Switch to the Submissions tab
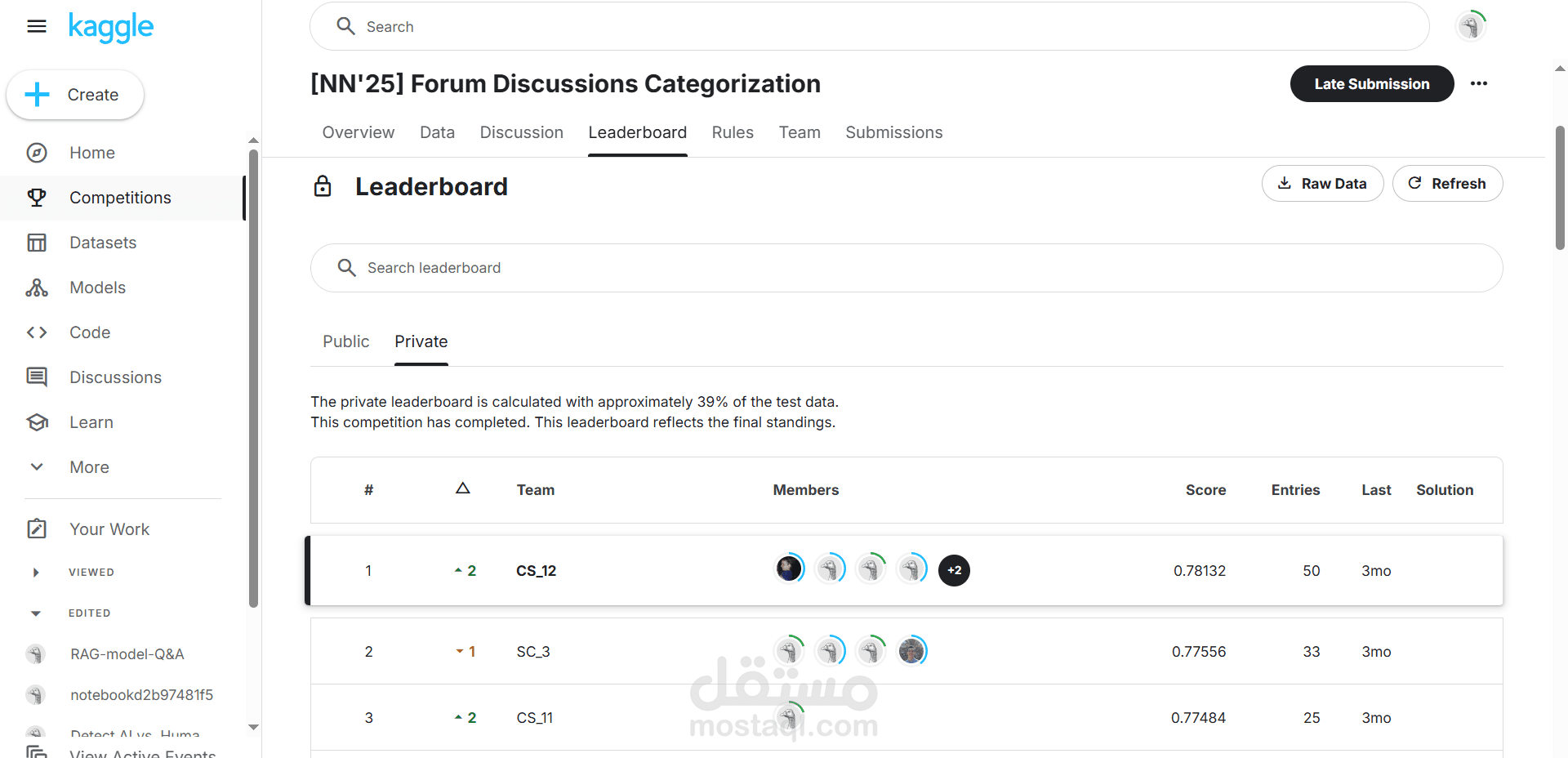The width and height of the screenshot is (1568, 758). tap(894, 132)
